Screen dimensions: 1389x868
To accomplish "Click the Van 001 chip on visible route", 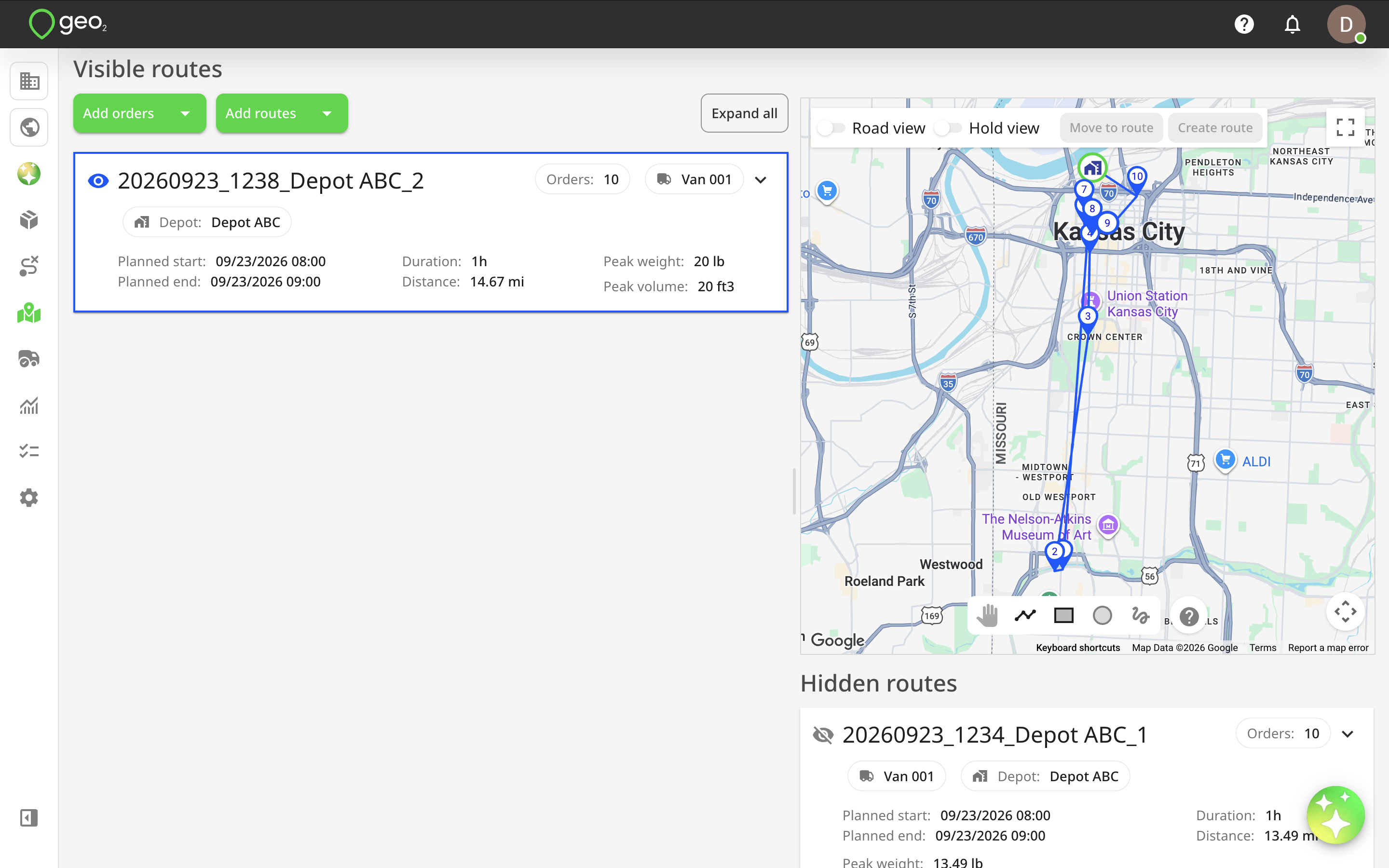I will click(694, 180).
